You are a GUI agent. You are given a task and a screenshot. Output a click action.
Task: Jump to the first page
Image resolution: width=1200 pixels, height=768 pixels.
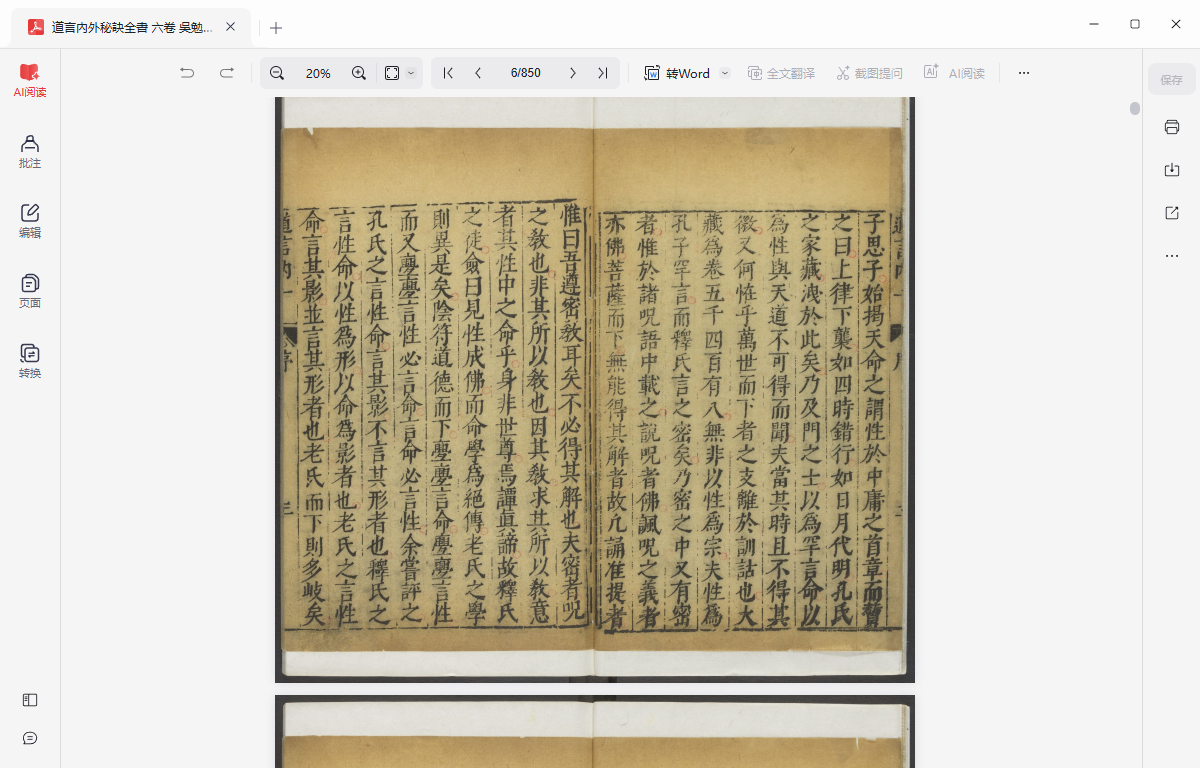tap(448, 73)
